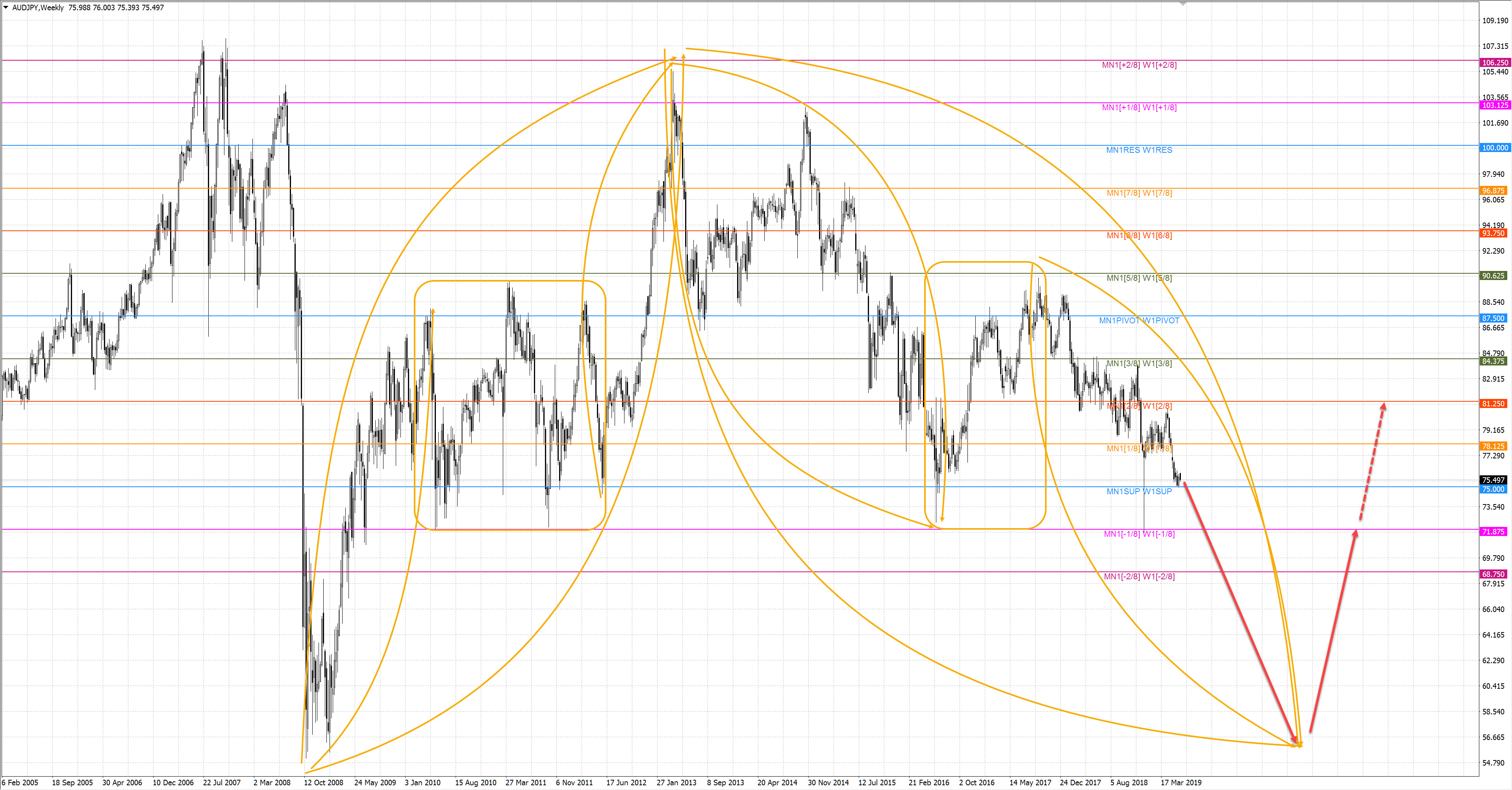Open the one-click trading arrow beside AUDJPY,Weekly
Screen dimensions: 1512x790
click(x=6, y=7)
